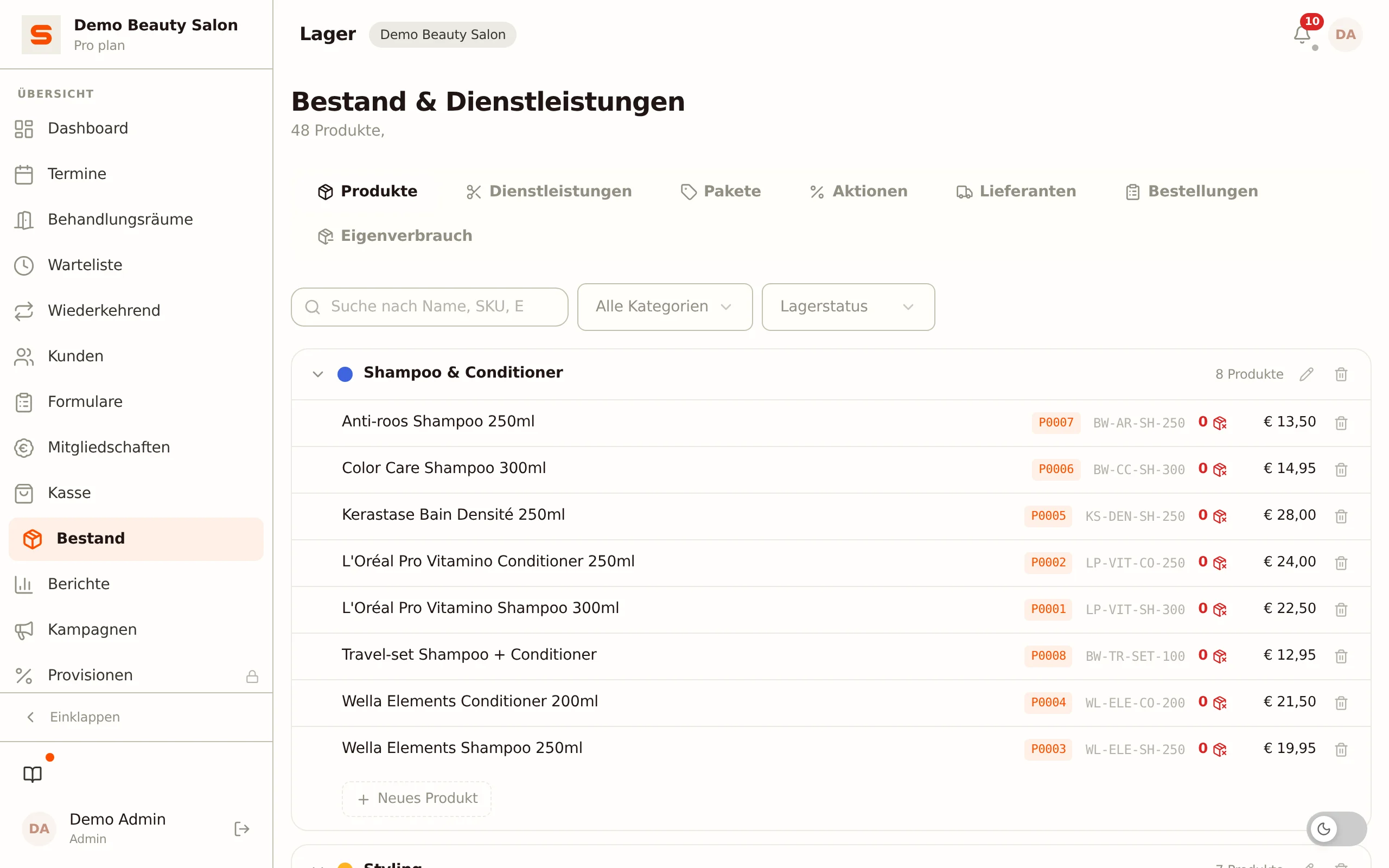
Task: Open Wiederkehrend in sidebar
Action: [136, 310]
